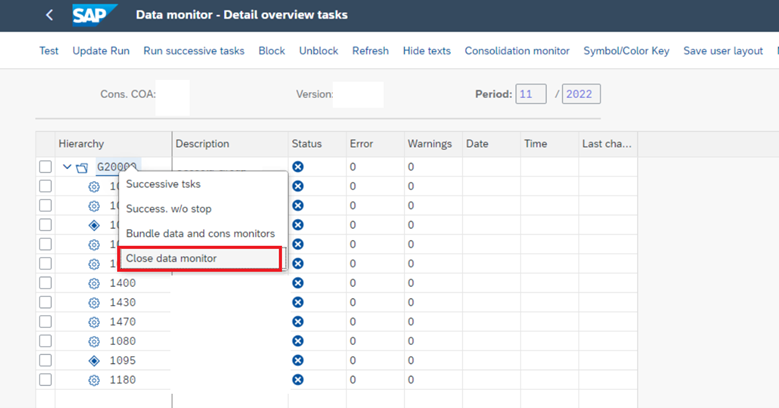Collapse the G20003 hierarchy node
This screenshot has height=408, width=779.
point(67,167)
